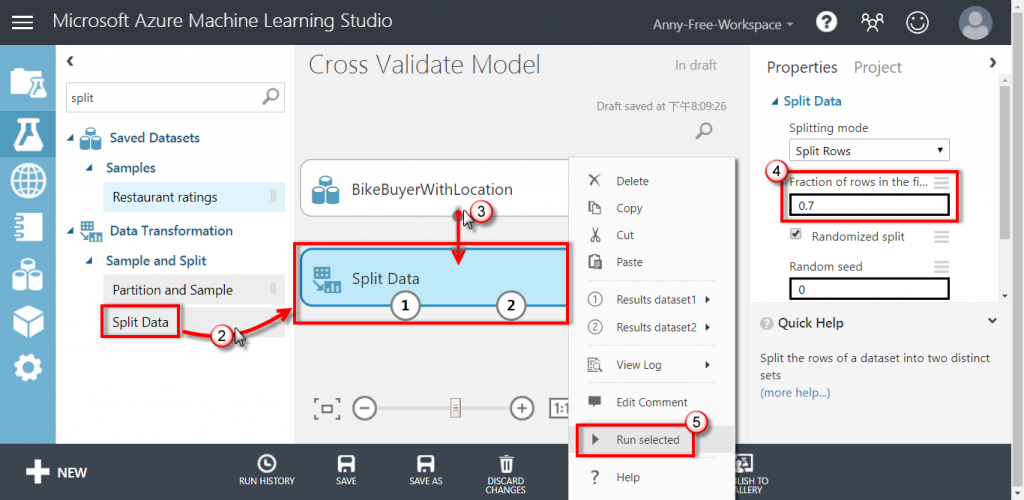Viewport: 1024px width, 500px height.
Task: Click output port 2 of Split Data
Action: (511, 305)
